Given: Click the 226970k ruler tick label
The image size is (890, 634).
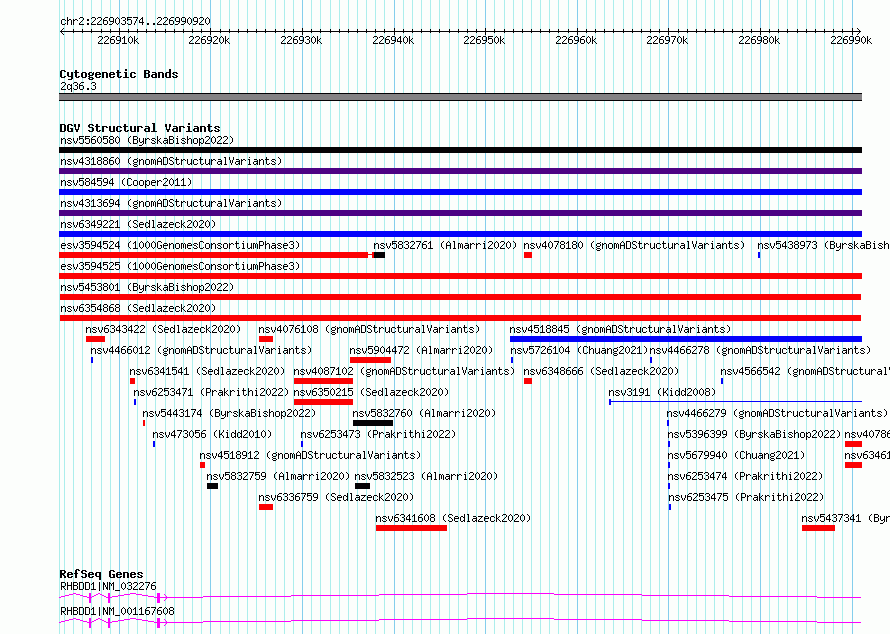Looking at the screenshot, I should click(668, 40).
